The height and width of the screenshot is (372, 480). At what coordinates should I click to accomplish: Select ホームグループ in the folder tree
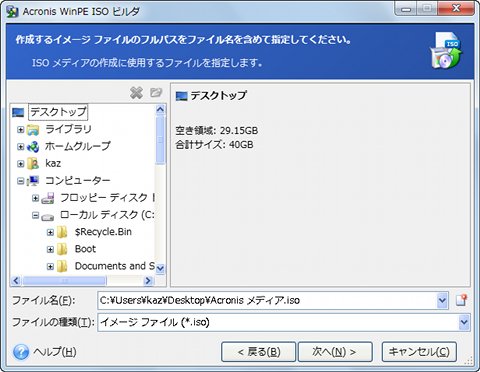click(78, 146)
